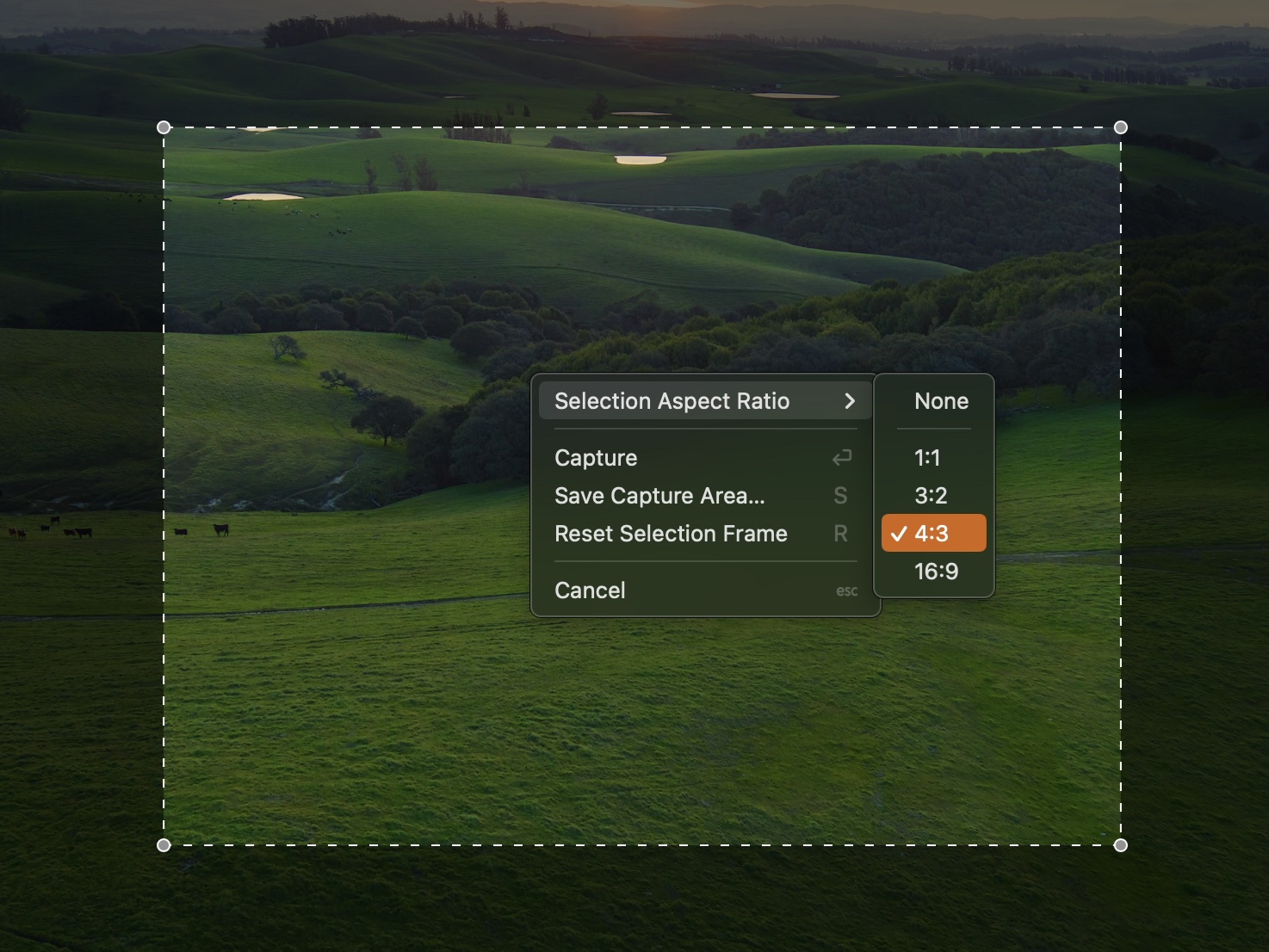
Task: Expand the Selection Aspect Ratio chevron arrow
Action: pyautogui.click(x=850, y=401)
